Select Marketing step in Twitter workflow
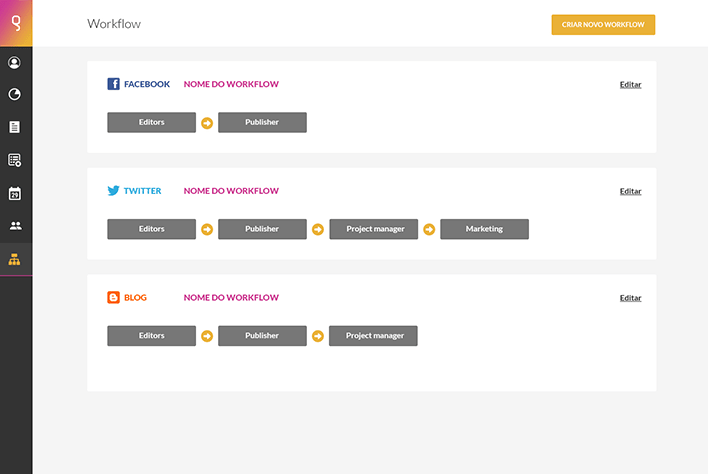This screenshot has width=708, height=474. (484, 229)
